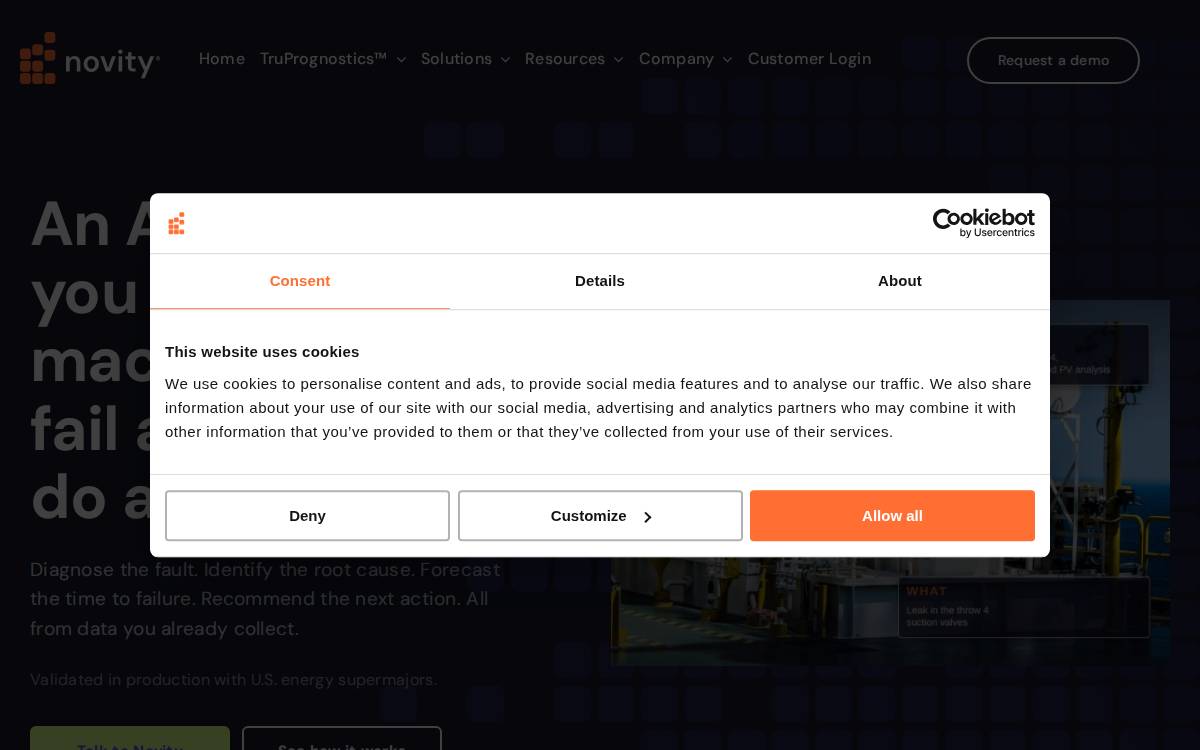Click the arrow icon beside Customize
Screen dimensions: 1200x750
[647, 517]
